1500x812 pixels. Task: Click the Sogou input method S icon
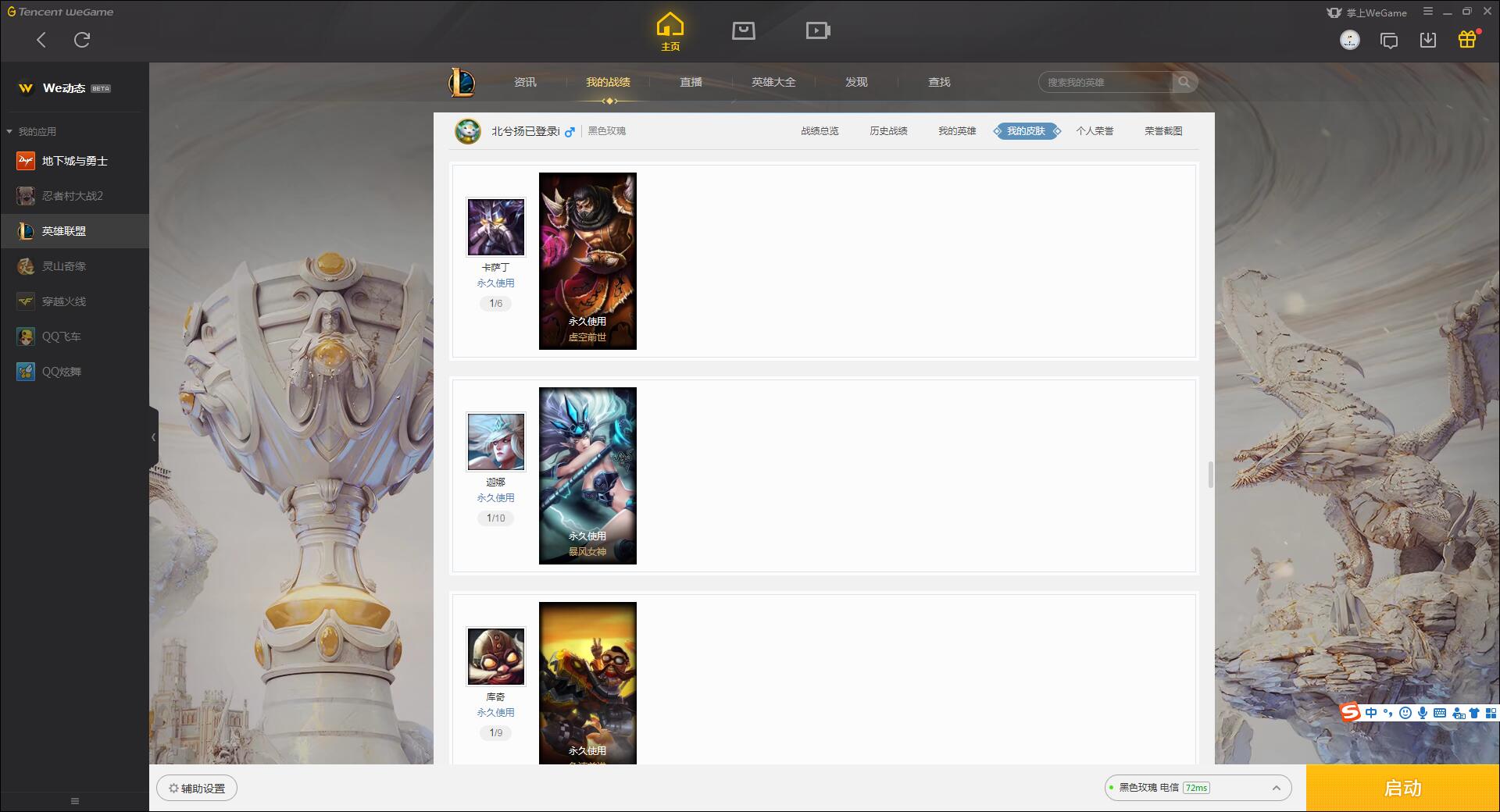1350,712
